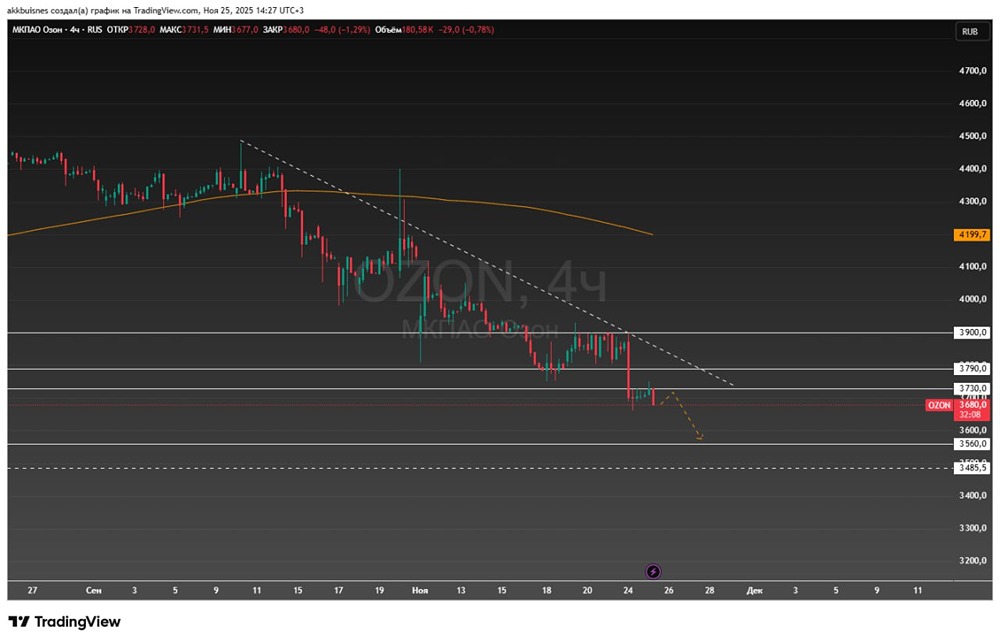Click the 4400,0 price scale value
The height and width of the screenshot is (643, 1000).
click(x=973, y=169)
